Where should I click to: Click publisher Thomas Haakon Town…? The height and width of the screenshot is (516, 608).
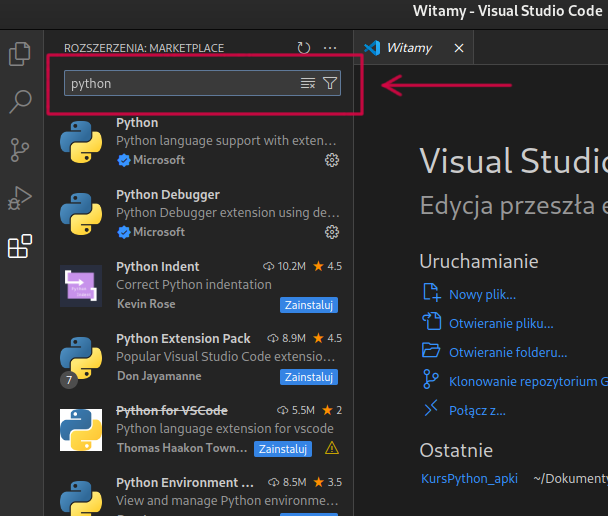[182, 448]
